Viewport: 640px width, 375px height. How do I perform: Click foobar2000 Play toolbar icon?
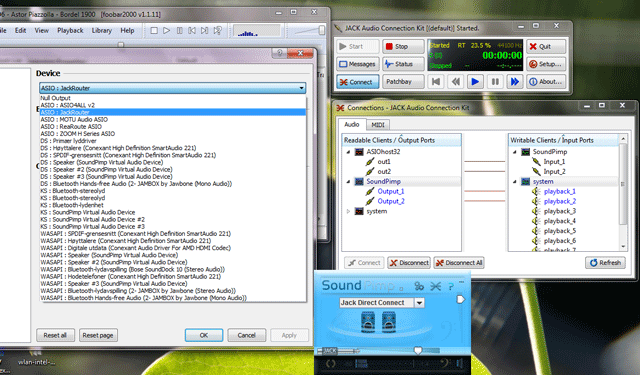[x=167, y=31]
